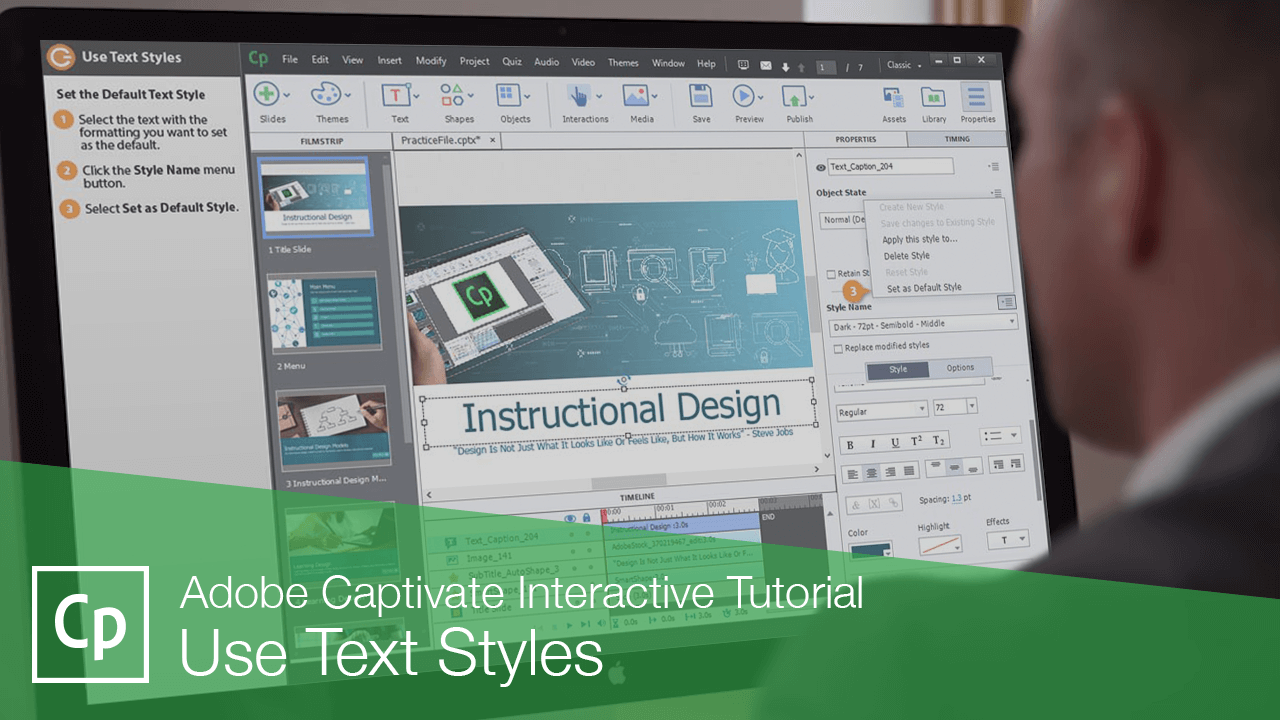Open the Themes tool

tap(324, 97)
